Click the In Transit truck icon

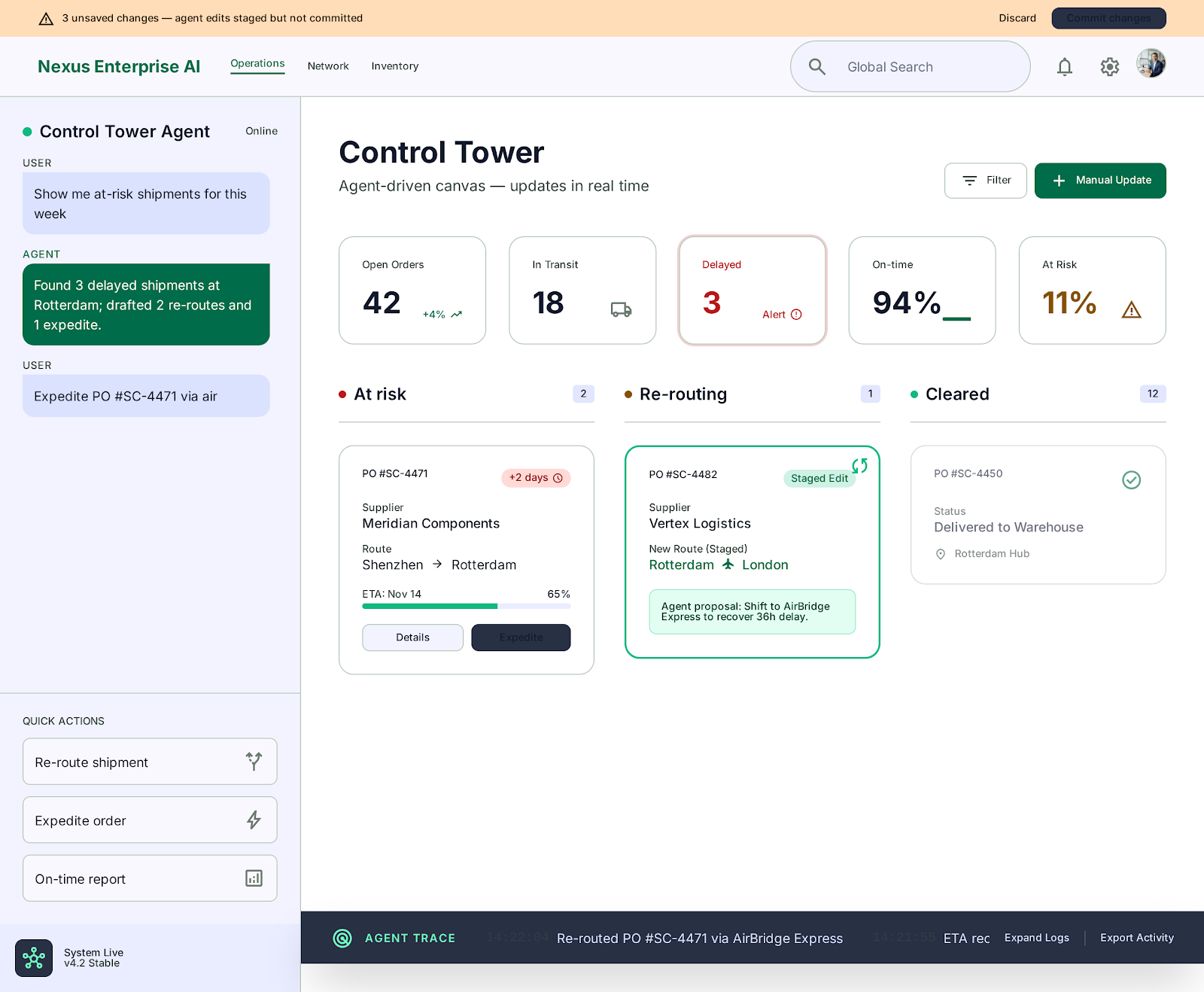(621, 309)
